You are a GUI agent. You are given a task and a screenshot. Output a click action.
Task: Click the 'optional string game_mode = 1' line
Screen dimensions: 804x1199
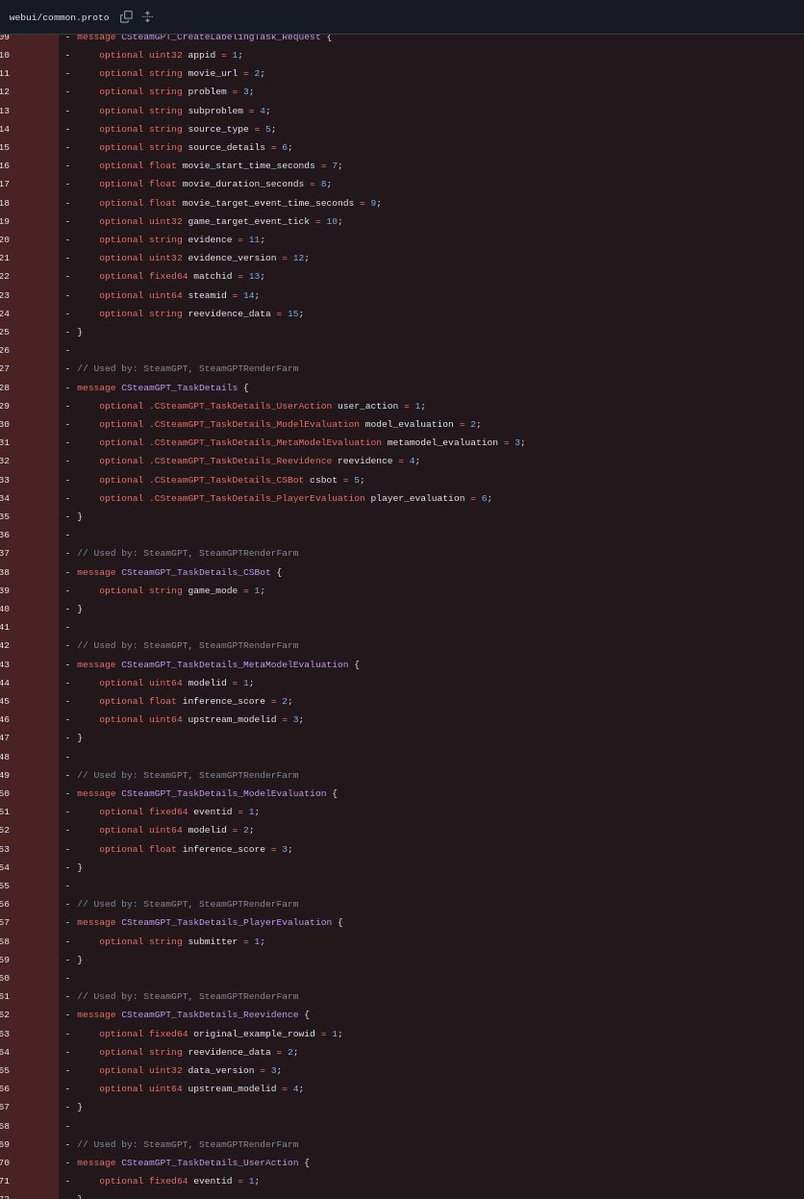tap(182, 591)
